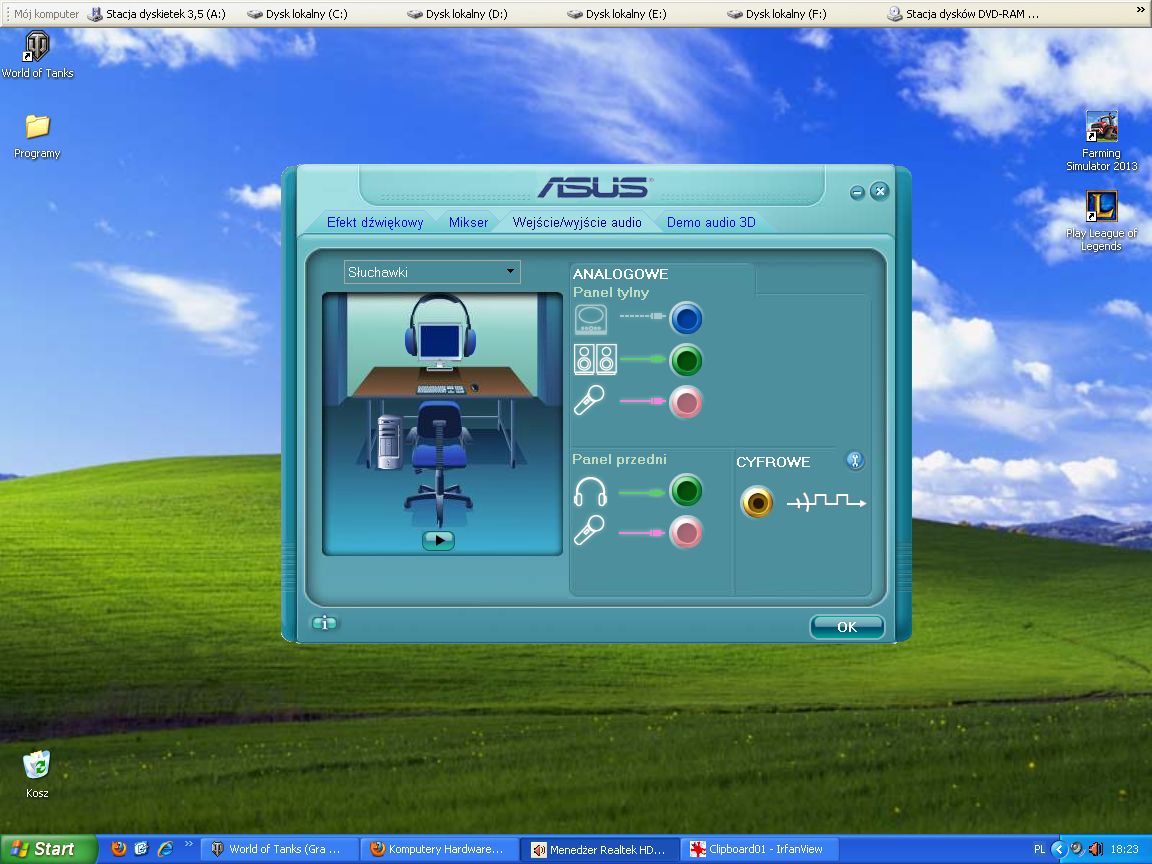
Task: Switch to the Efekt dźwiękowy tab
Action: coord(375,223)
